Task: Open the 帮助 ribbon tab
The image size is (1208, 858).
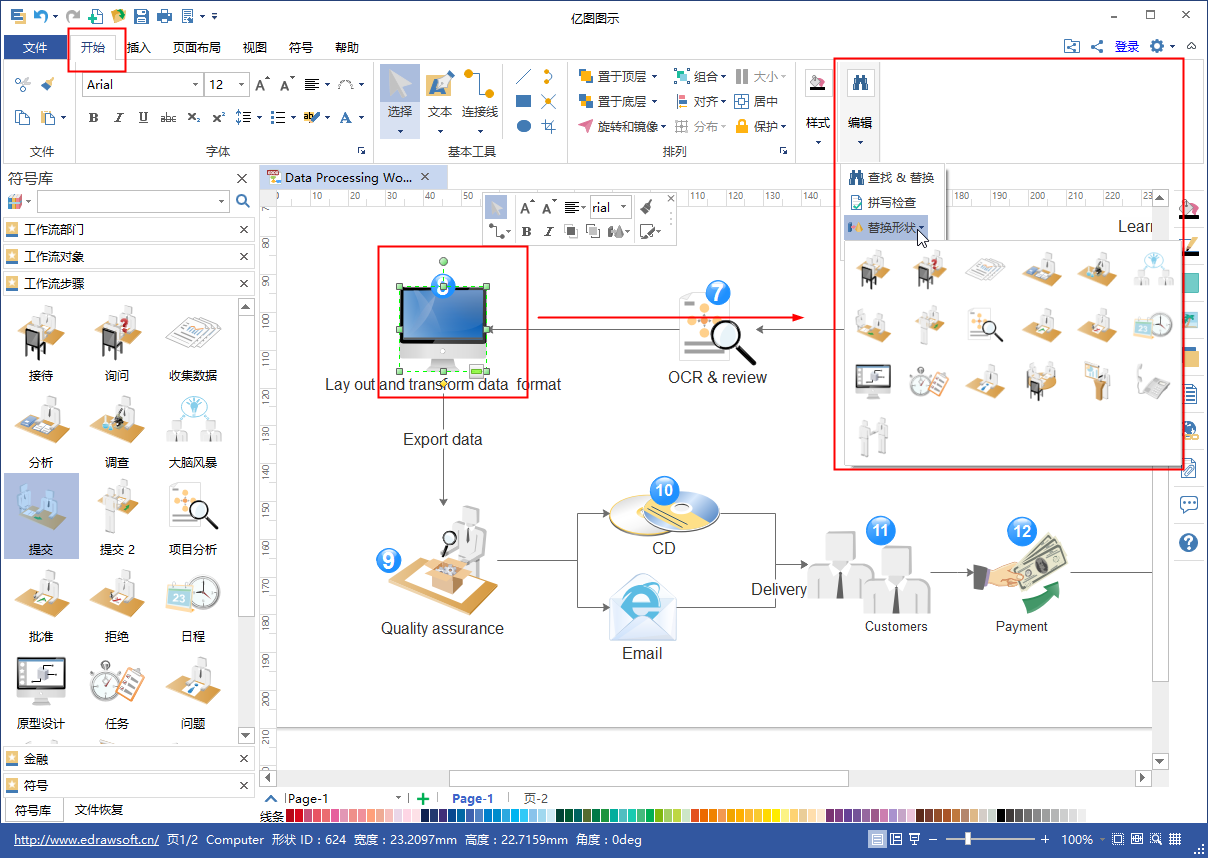Action: pos(346,47)
